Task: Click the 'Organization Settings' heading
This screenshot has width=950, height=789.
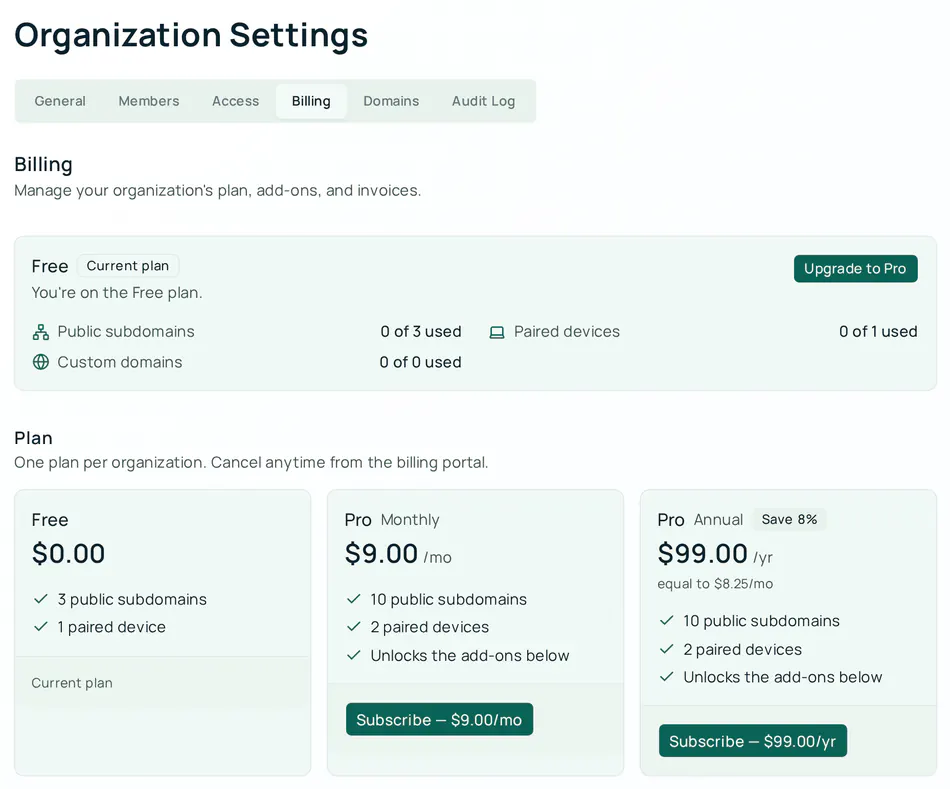Action: (x=191, y=35)
